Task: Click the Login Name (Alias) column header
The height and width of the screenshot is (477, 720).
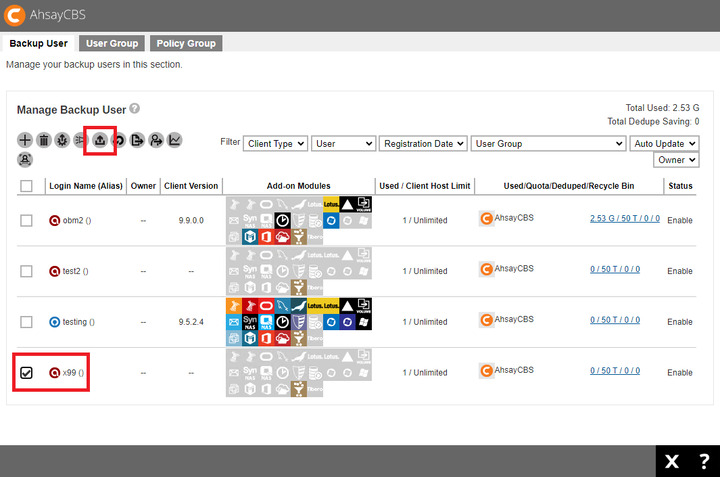Action: pos(85,186)
